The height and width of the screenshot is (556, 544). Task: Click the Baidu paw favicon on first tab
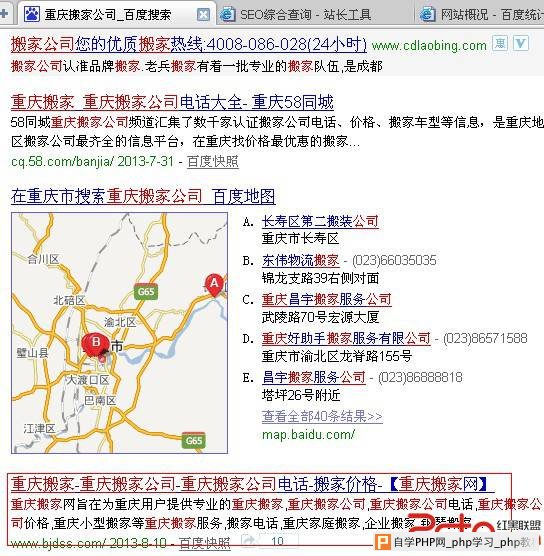click(x=32, y=14)
